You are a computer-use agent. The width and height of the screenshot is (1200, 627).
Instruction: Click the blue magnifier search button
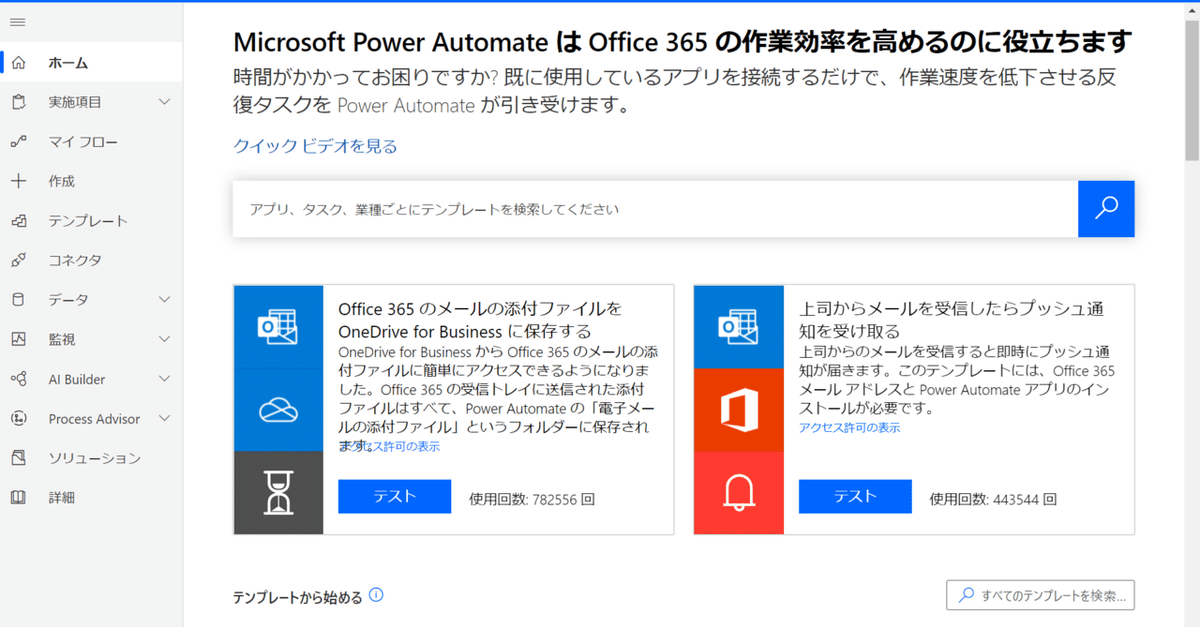coord(1106,208)
